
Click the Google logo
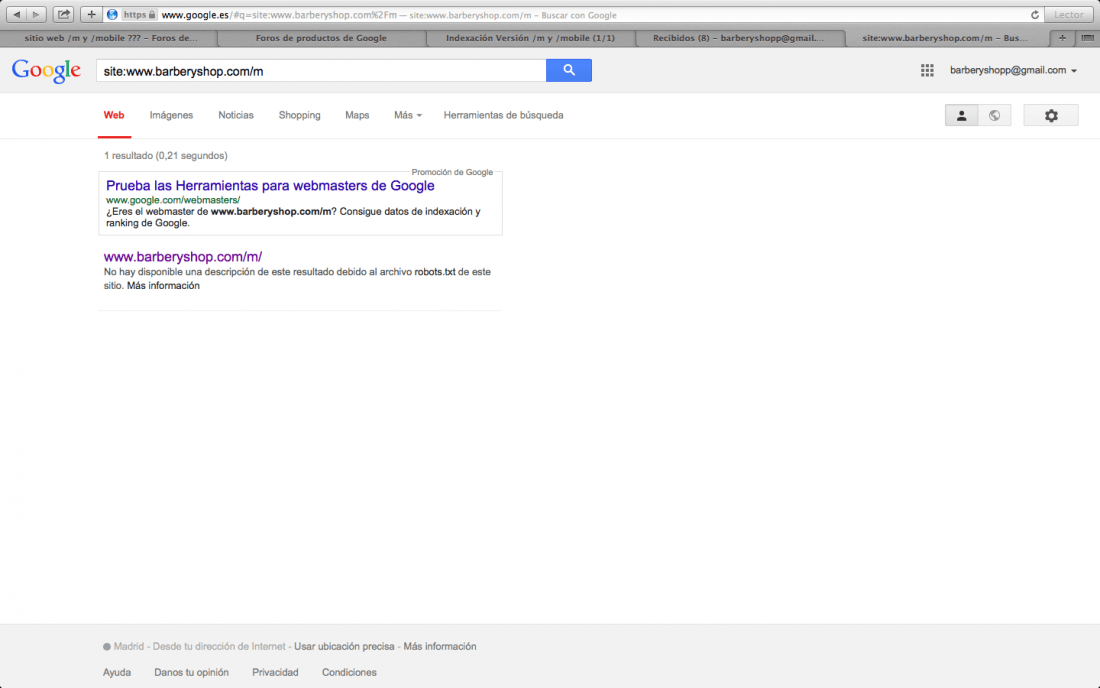[46, 71]
